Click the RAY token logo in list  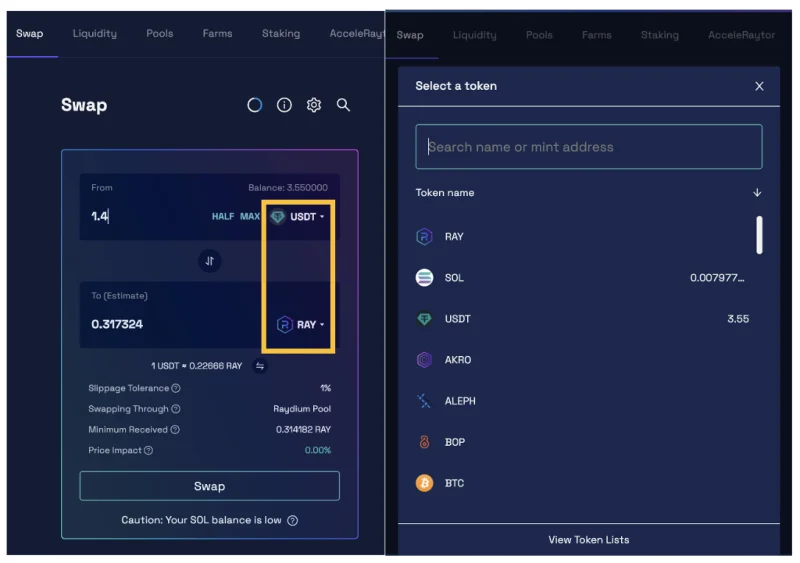point(424,237)
